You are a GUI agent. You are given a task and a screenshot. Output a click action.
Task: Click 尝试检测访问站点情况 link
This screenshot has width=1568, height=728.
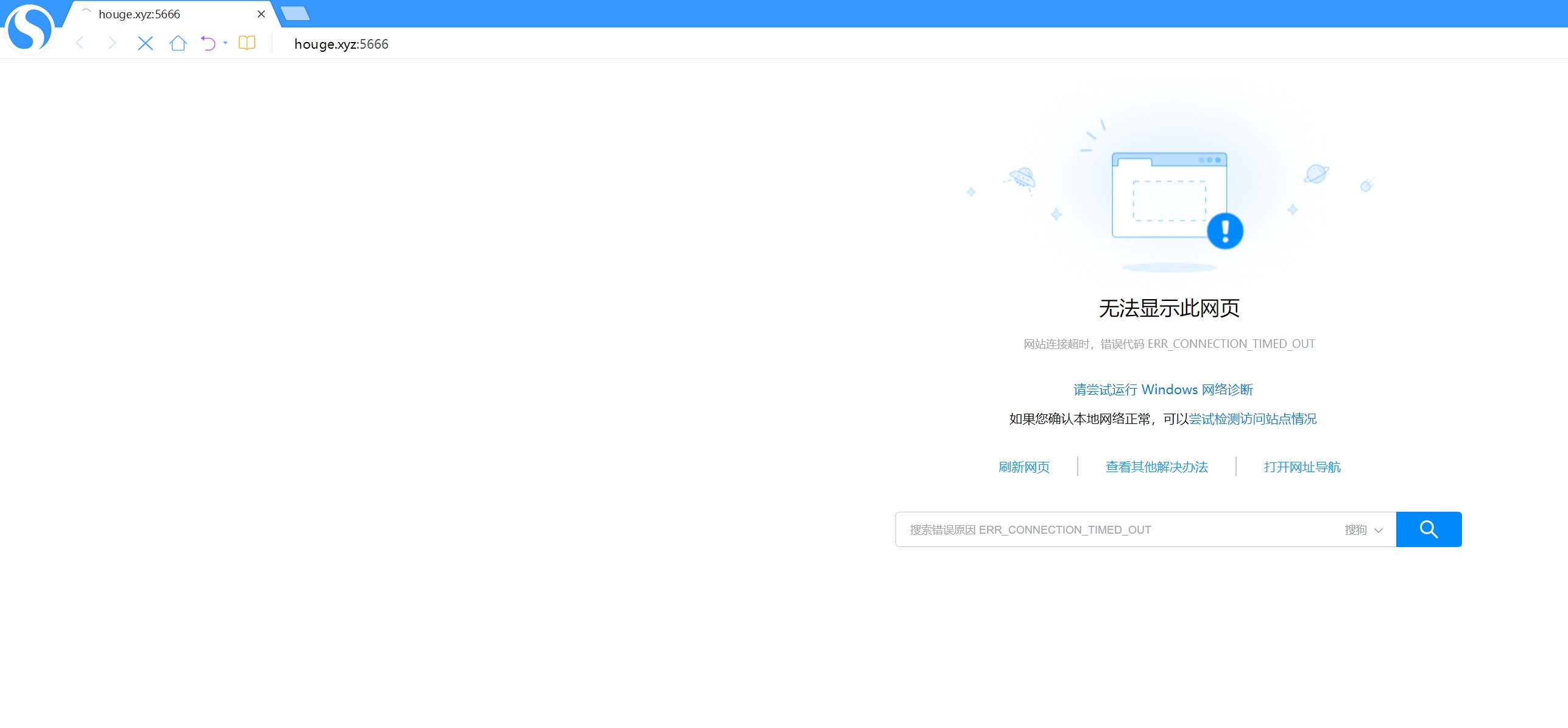[1252, 419]
